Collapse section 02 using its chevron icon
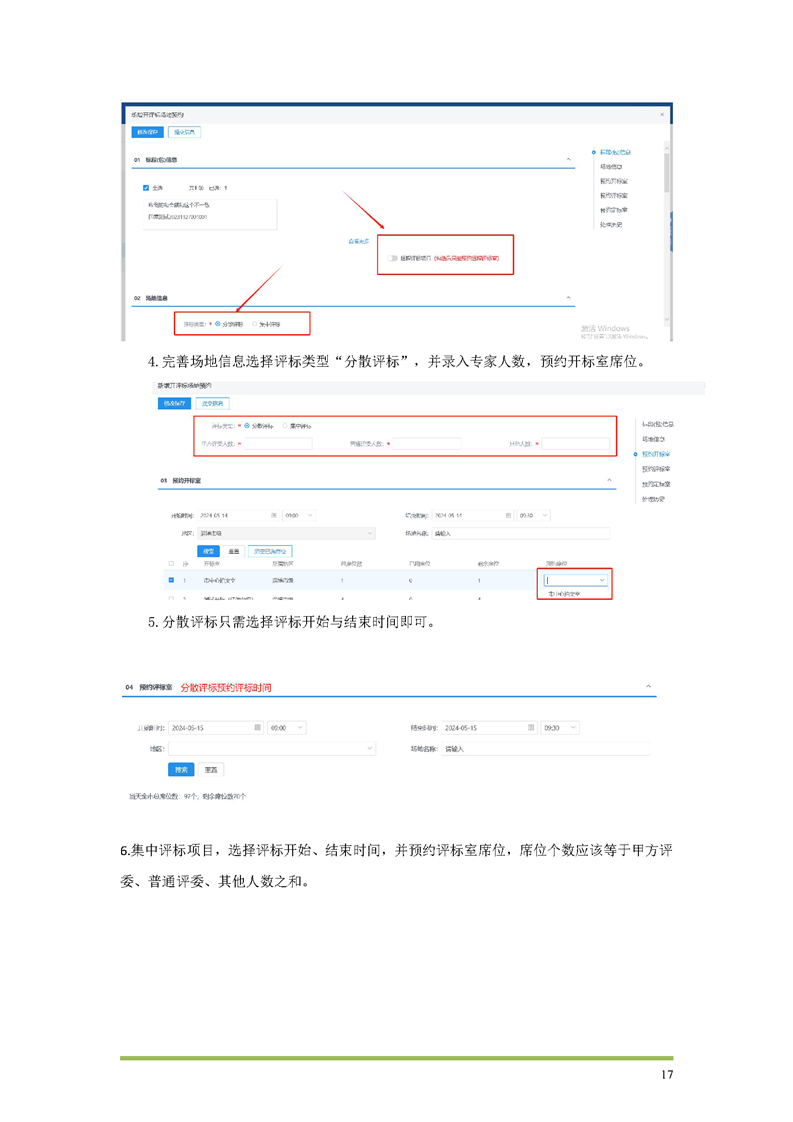Image resolution: width=793 pixels, height=1122 pixels. (x=569, y=298)
